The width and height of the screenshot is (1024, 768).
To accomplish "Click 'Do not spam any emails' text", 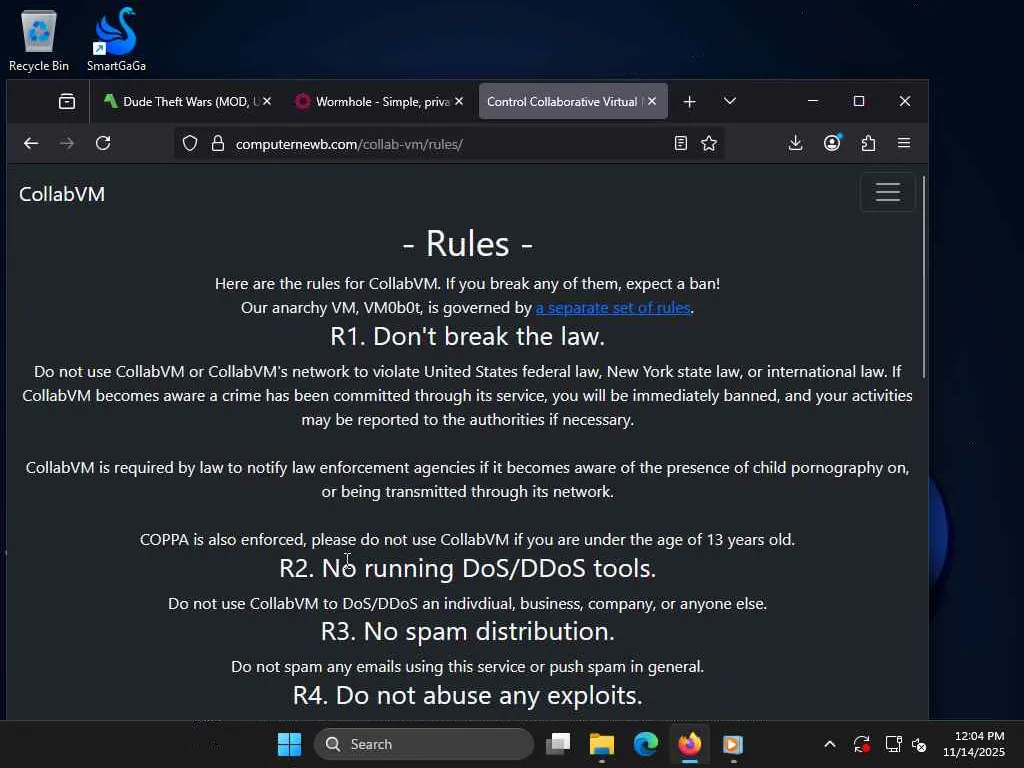I will (x=468, y=667).
